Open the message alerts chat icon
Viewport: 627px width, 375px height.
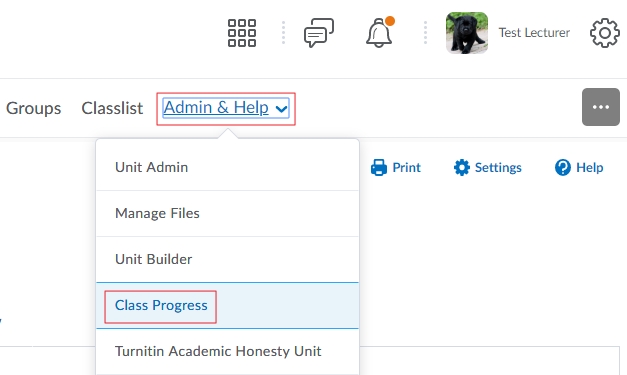(319, 32)
